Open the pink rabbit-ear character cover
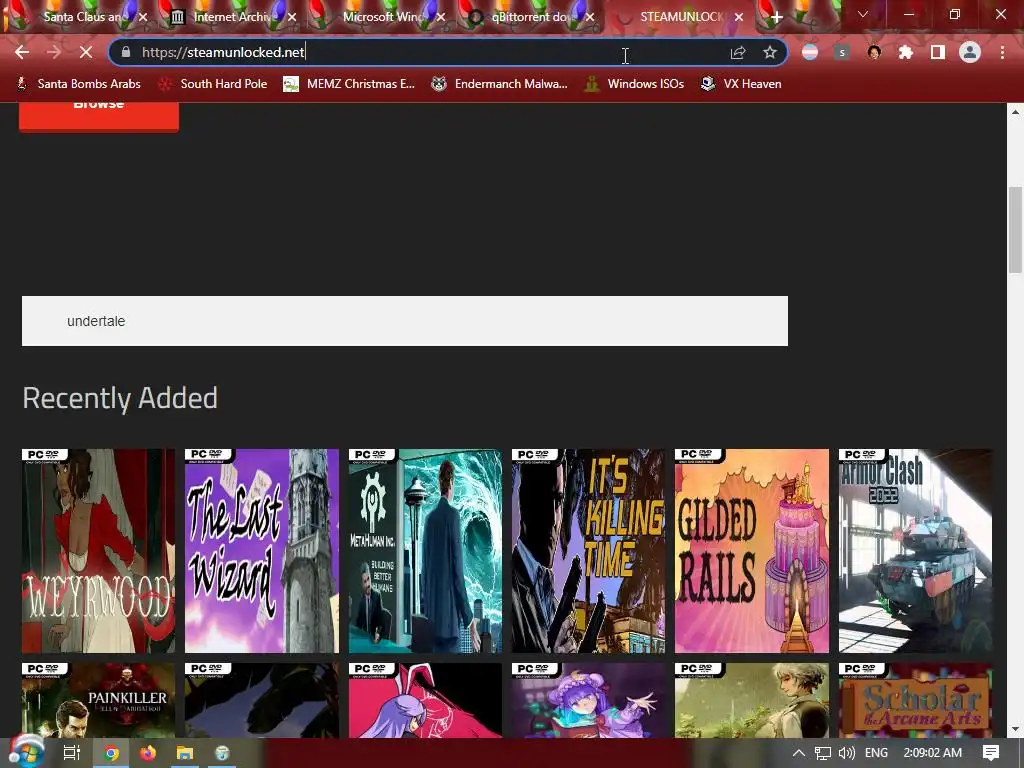The height and width of the screenshot is (768, 1024). (x=425, y=700)
